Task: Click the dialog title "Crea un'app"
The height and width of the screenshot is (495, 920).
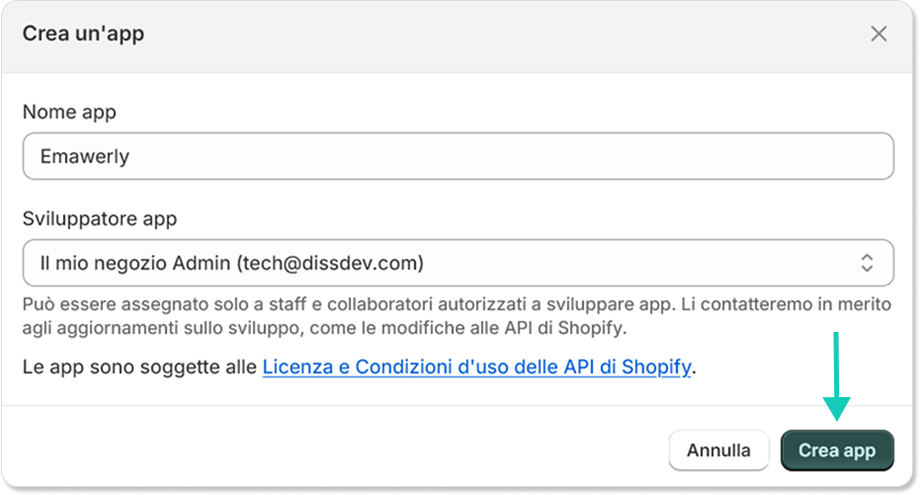Action: tap(83, 34)
